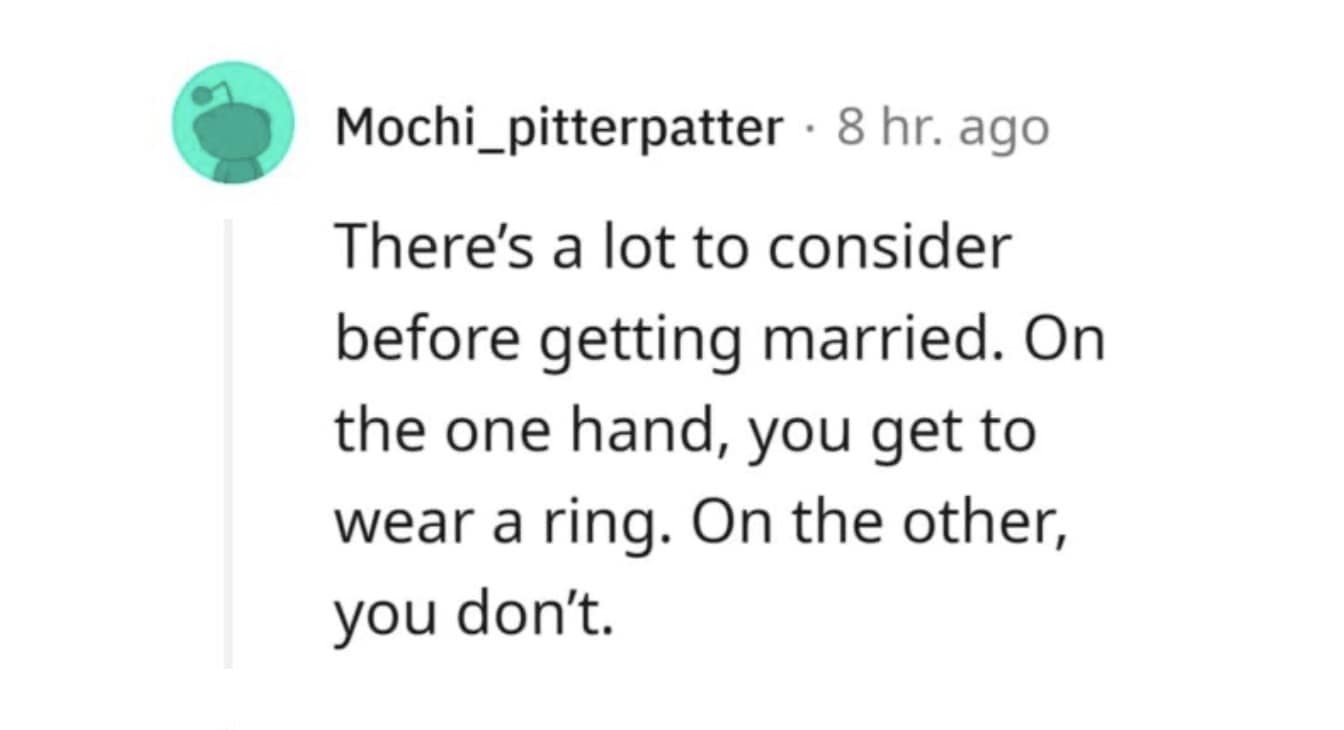Viewport: 1344px width, 730px height.
Task: Open the Mochi_pitterpatter username profile link
Action: 559,128
